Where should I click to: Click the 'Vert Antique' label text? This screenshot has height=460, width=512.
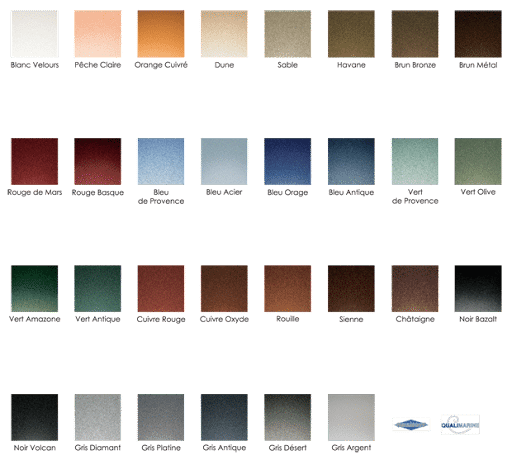(98, 320)
